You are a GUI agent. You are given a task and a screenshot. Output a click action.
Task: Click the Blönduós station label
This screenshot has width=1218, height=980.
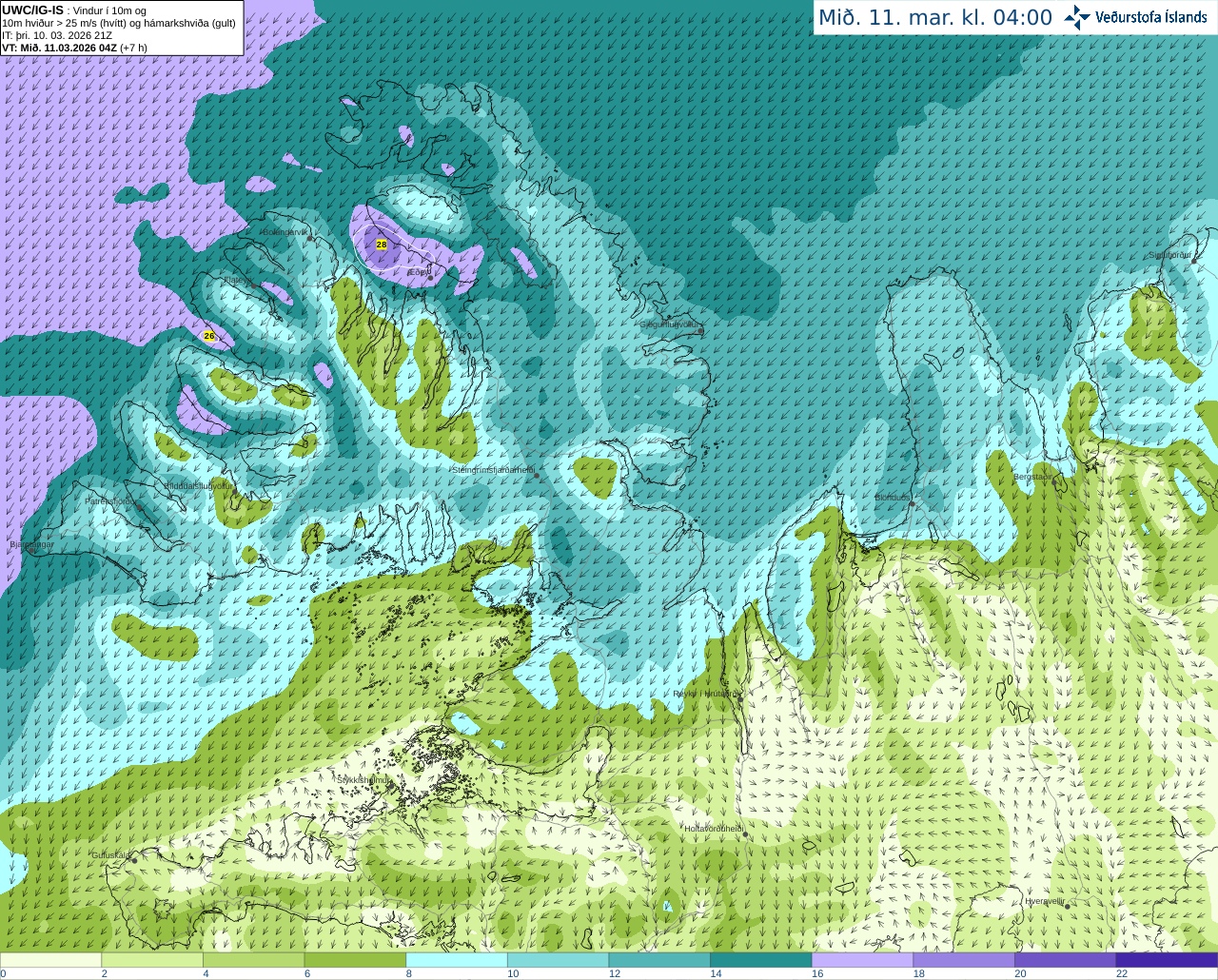892,498
